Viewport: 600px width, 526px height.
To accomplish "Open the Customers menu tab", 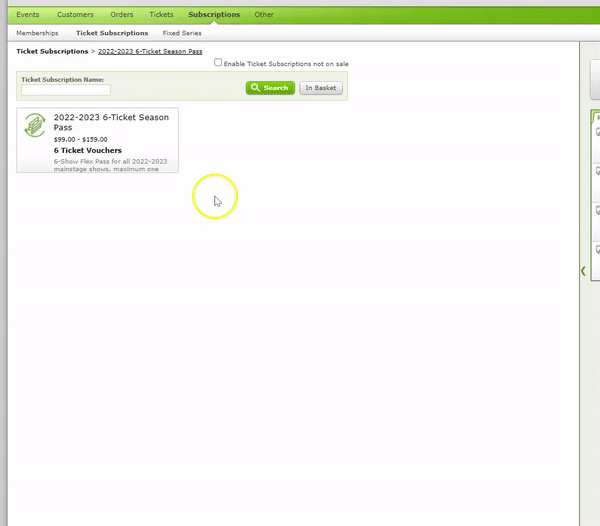I will 75,15.
